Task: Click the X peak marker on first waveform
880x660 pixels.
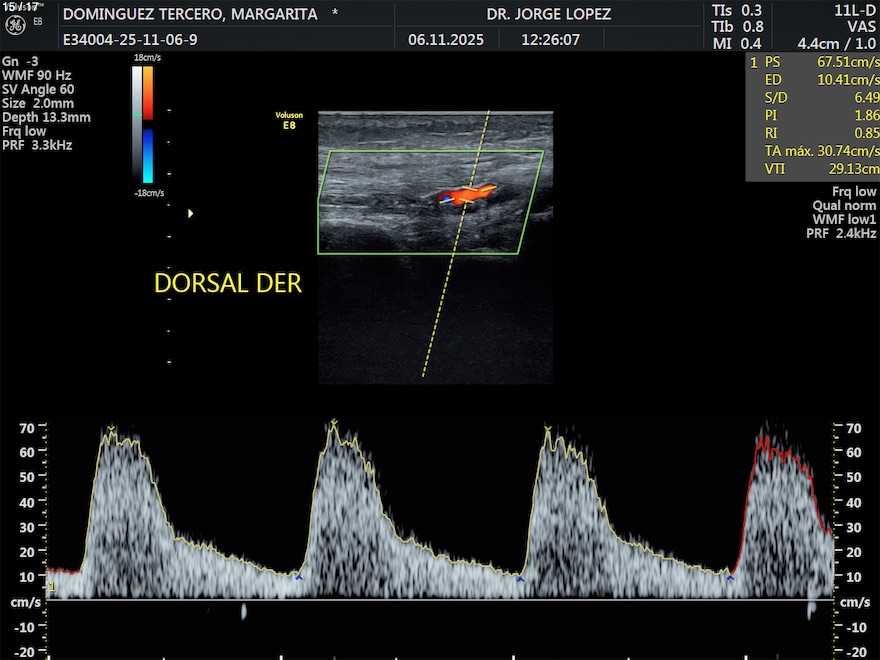Action: [x=112, y=429]
